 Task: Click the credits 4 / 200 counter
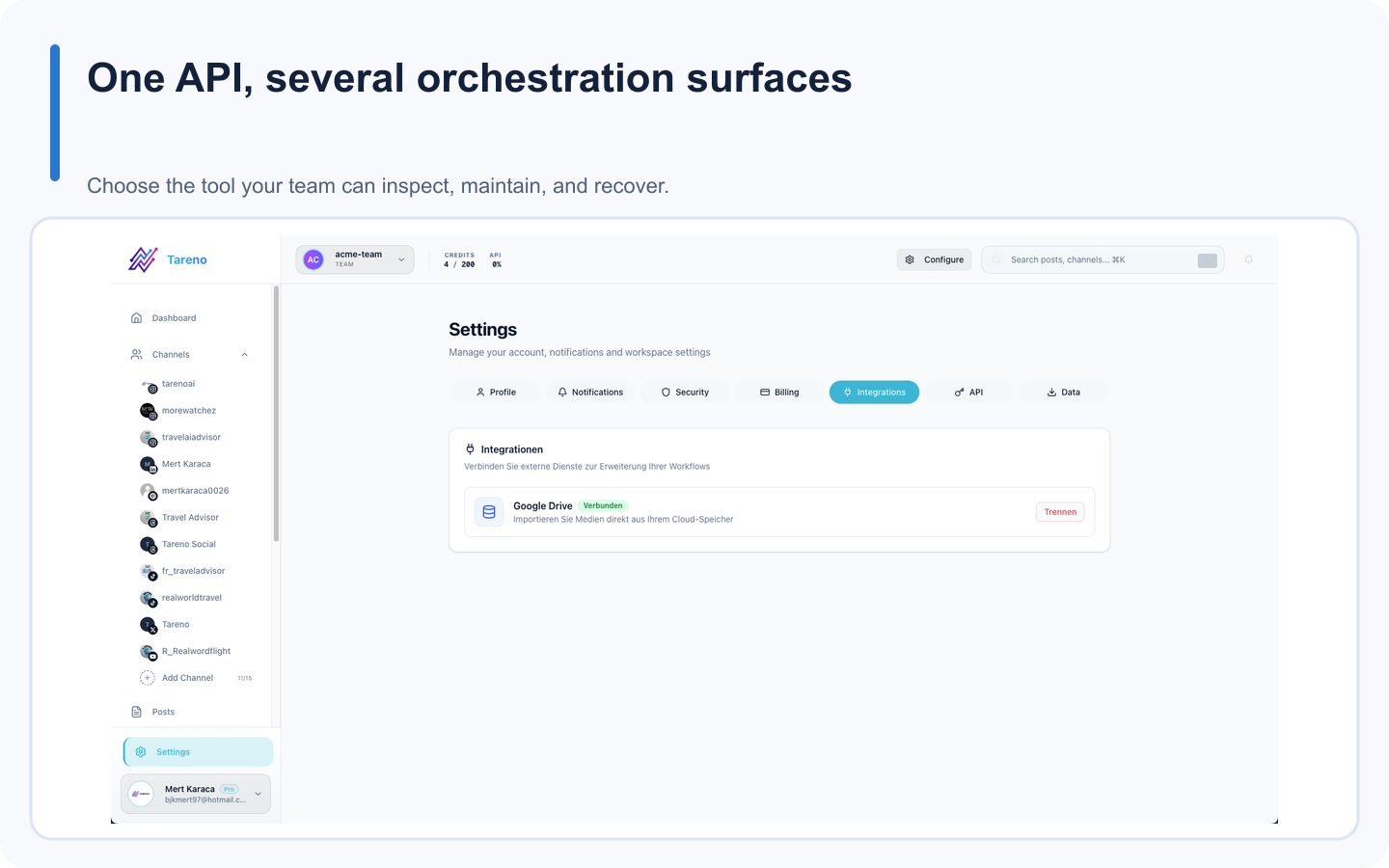click(459, 260)
